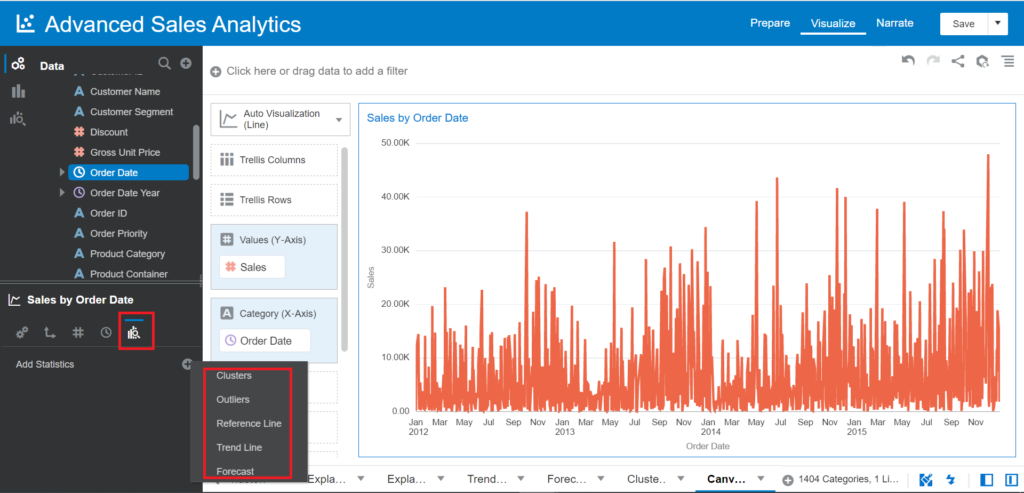Open the canvas settings gear-hexagon icon
Viewport: 1024px width, 493px height.
coord(982,61)
